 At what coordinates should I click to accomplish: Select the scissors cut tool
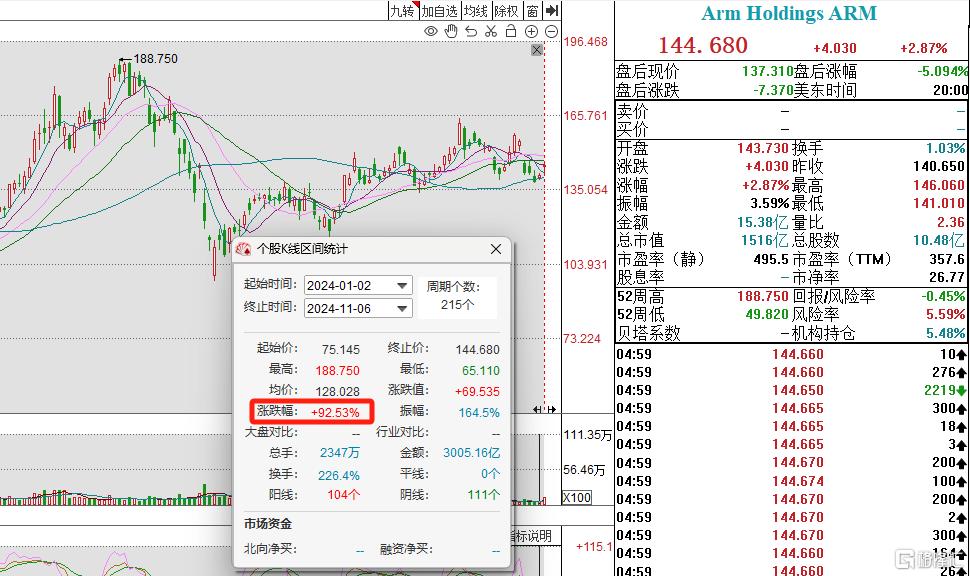pos(491,31)
